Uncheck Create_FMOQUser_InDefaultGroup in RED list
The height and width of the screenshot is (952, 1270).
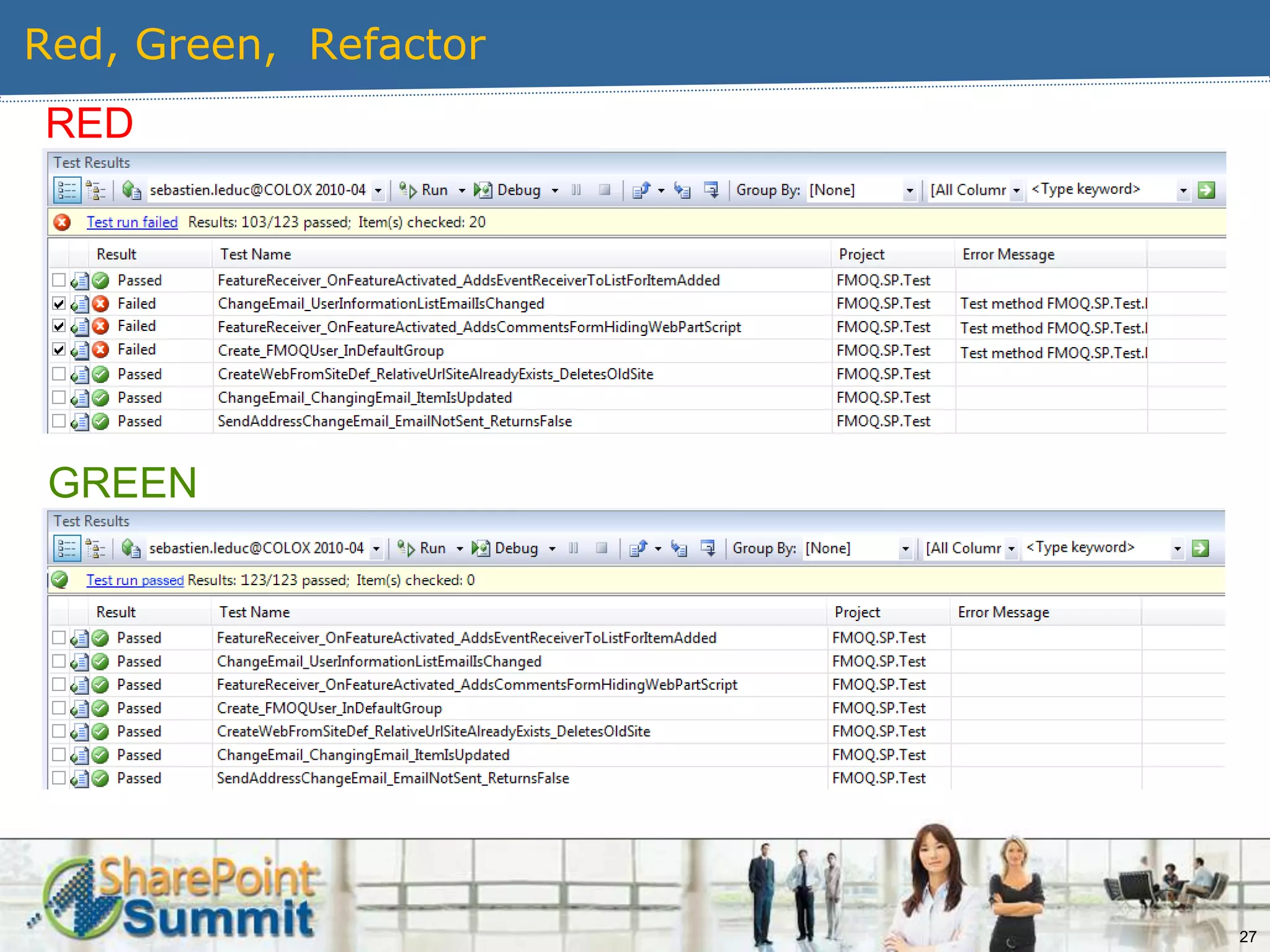click(59, 350)
